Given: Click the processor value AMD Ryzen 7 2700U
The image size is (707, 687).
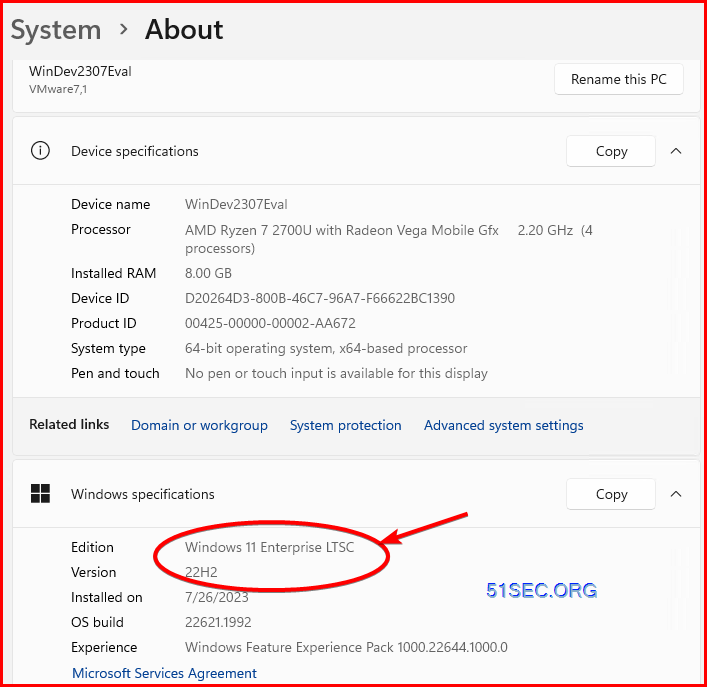Looking at the screenshot, I should (x=389, y=239).
